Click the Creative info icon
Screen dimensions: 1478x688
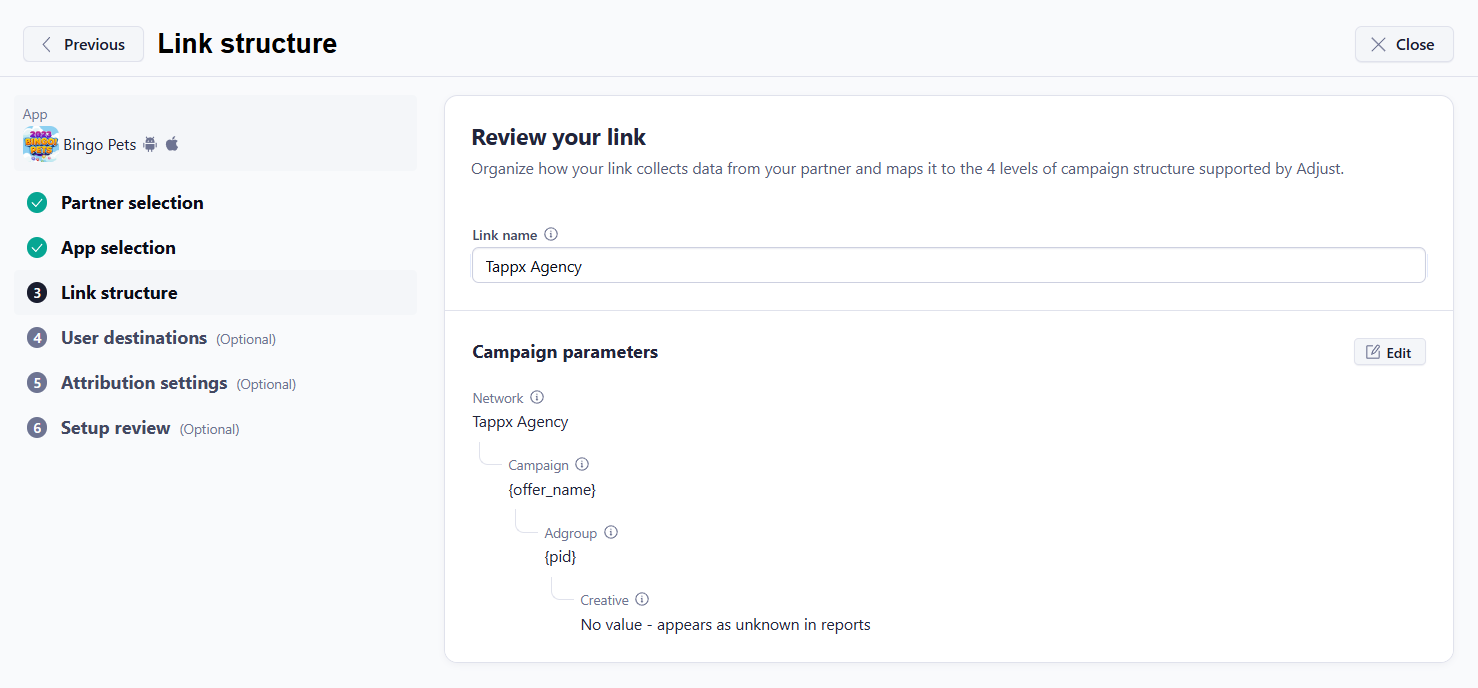643,599
